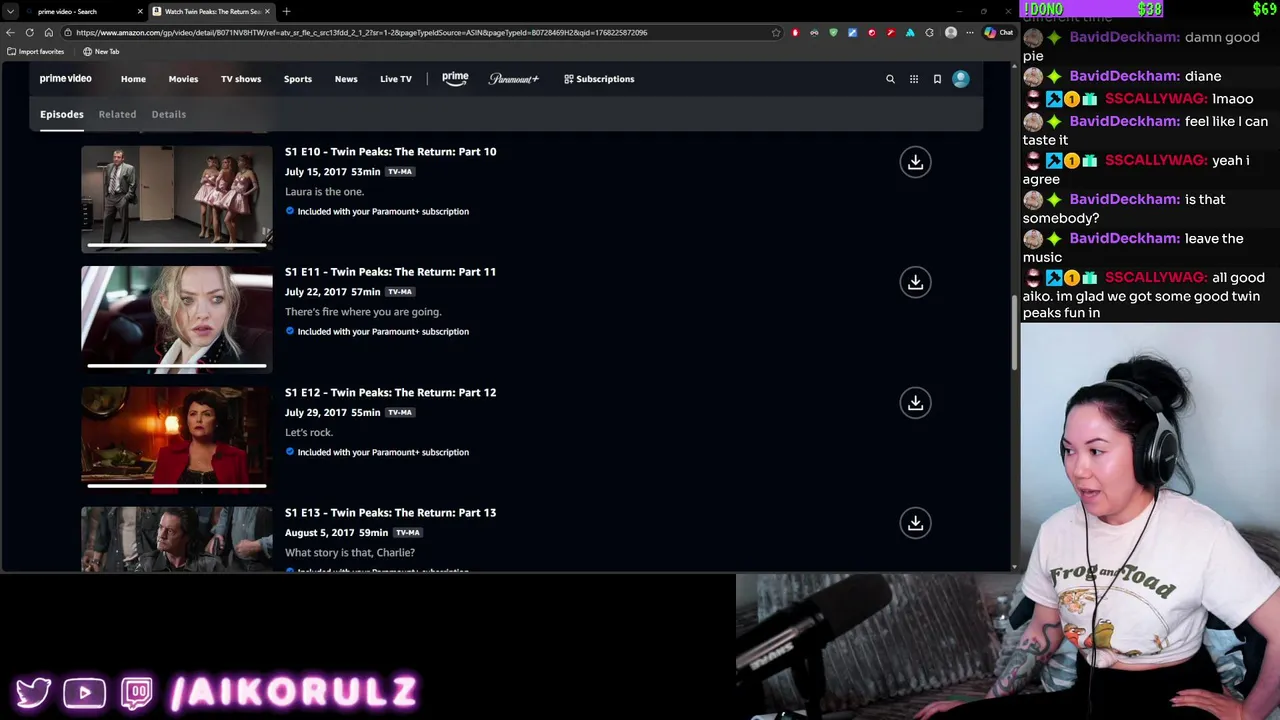Viewport: 1280px width, 720px height.
Task: Download S1 E10 Part 10 episode
Action: [915, 162]
